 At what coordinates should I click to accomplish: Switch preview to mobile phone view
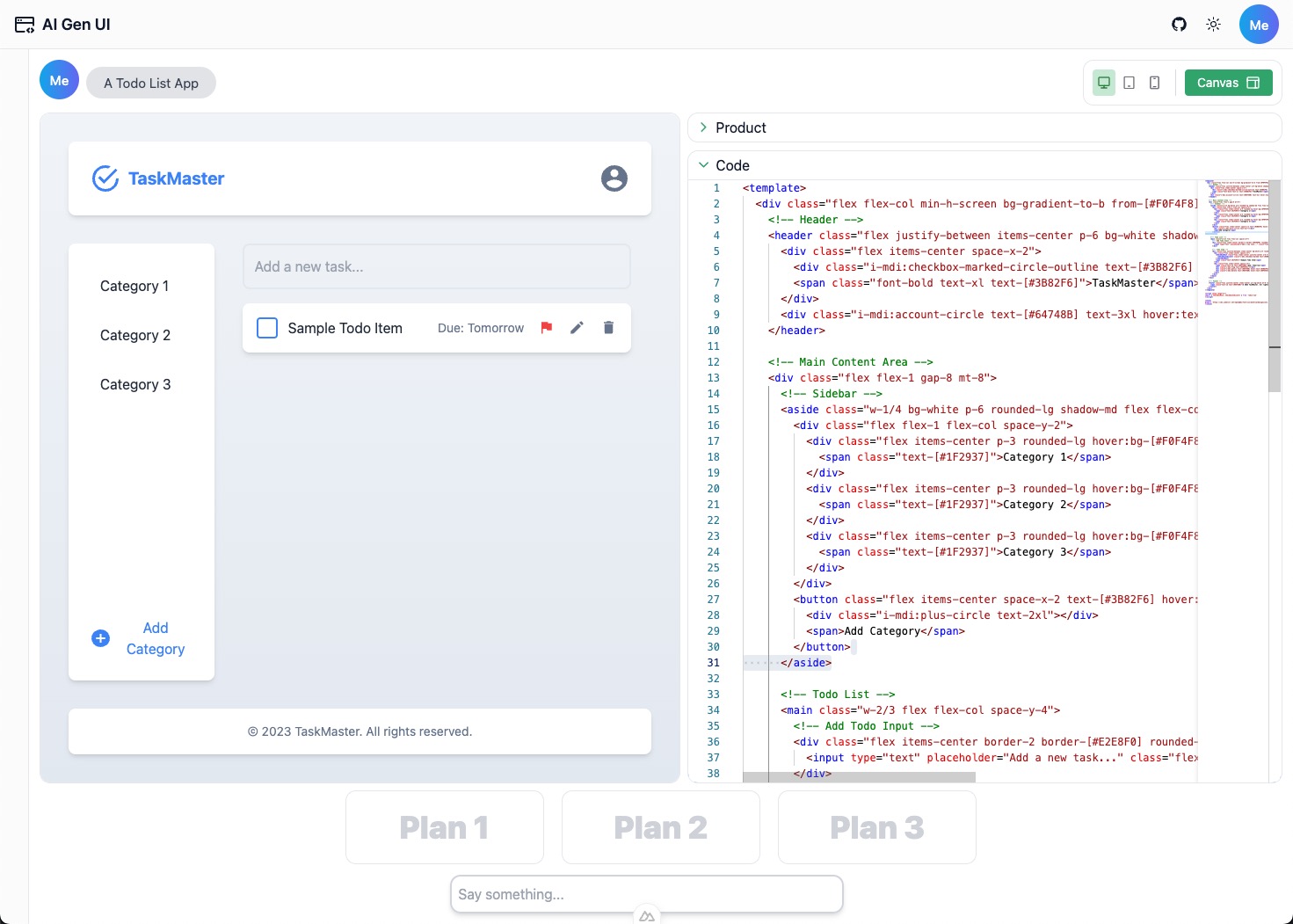coord(1155,83)
